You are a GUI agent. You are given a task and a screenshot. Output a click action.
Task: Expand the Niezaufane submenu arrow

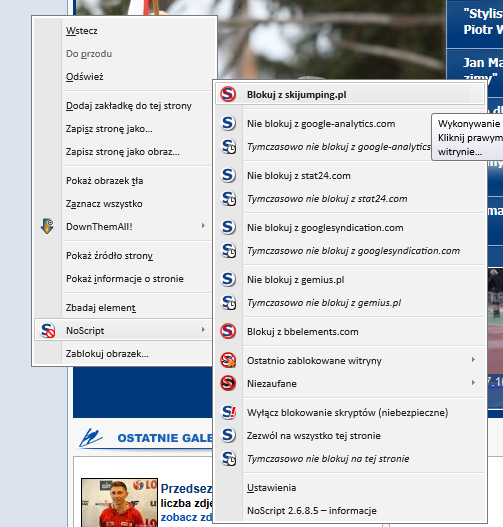(473, 382)
